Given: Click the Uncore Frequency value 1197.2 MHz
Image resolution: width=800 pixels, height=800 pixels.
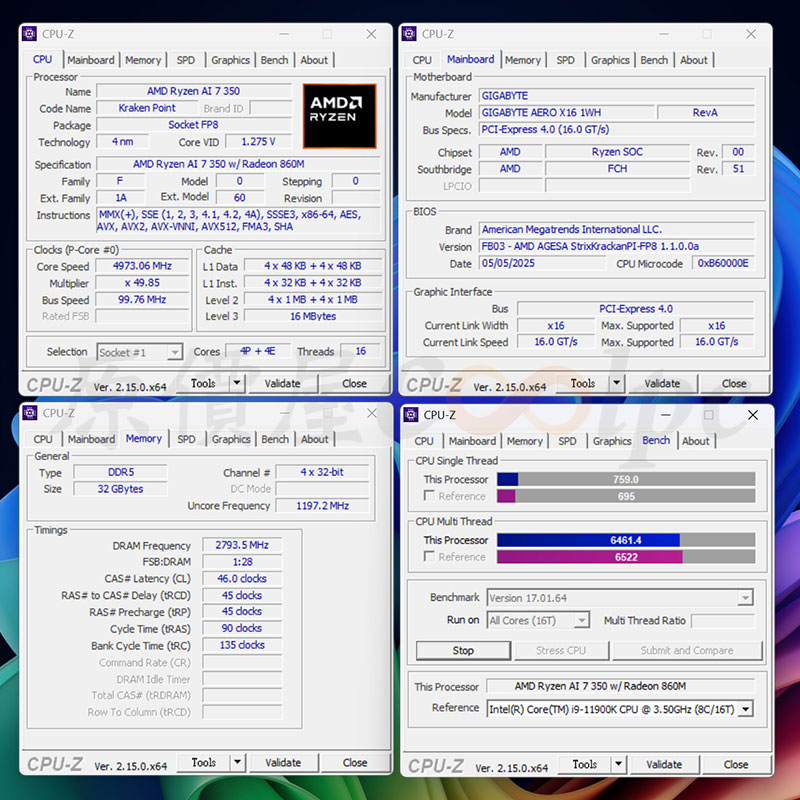Looking at the screenshot, I should pos(322,506).
